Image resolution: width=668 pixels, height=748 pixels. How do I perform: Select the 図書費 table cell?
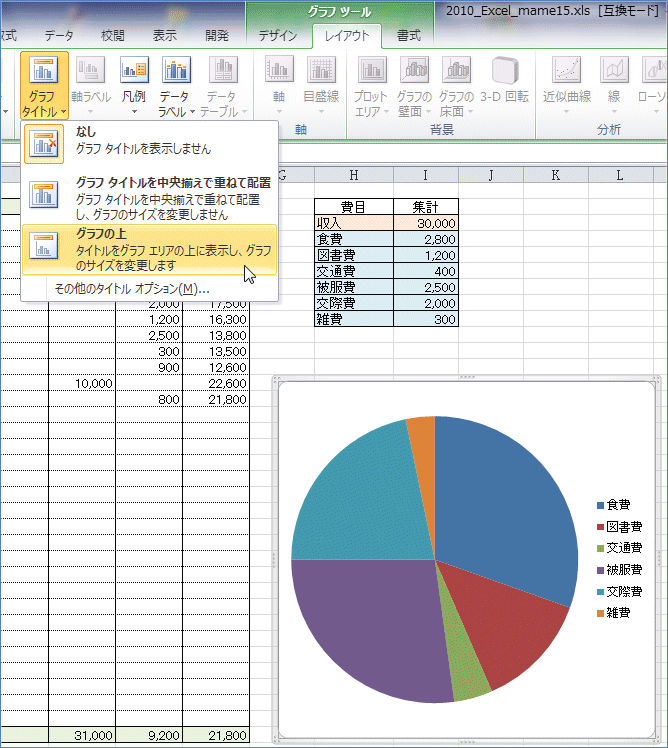(x=354, y=255)
